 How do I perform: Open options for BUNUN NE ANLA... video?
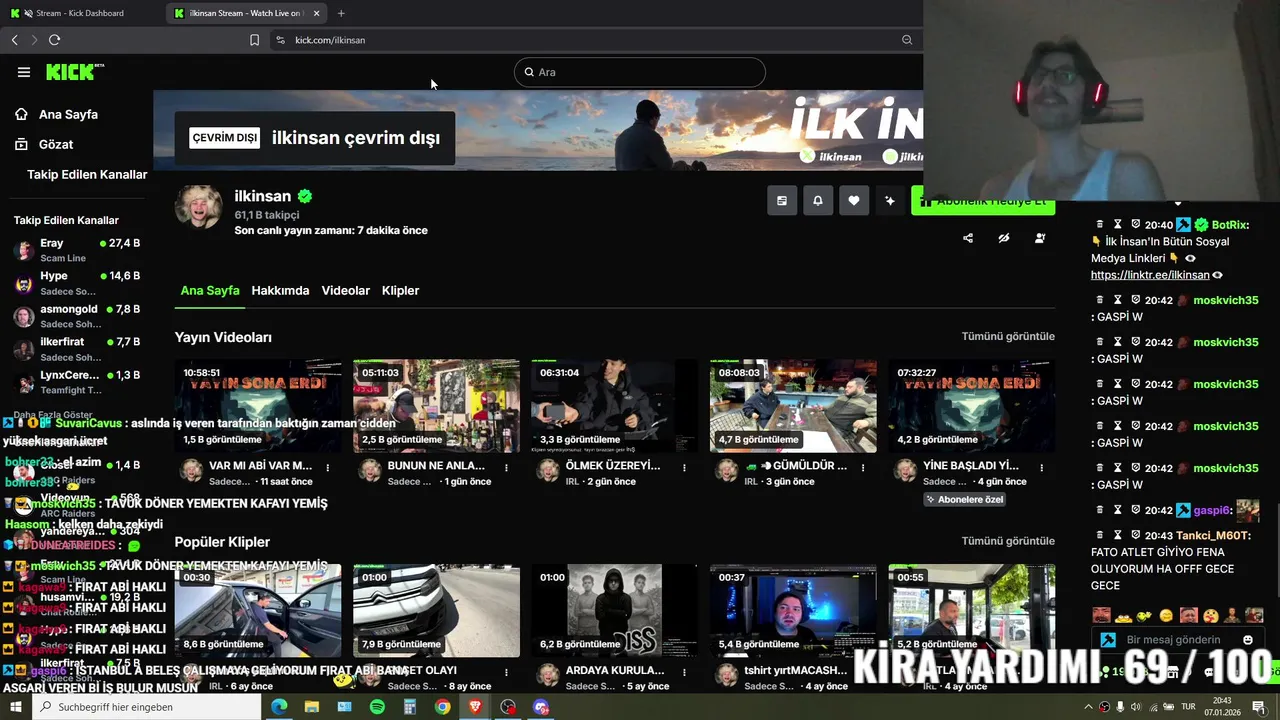pos(506,467)
